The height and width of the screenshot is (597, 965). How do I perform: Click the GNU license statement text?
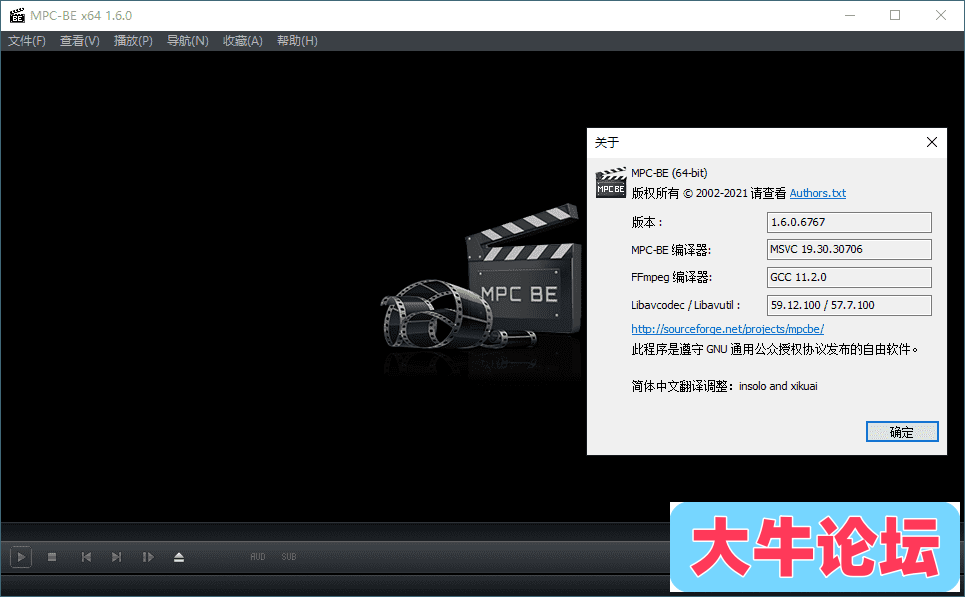point(775,350)
